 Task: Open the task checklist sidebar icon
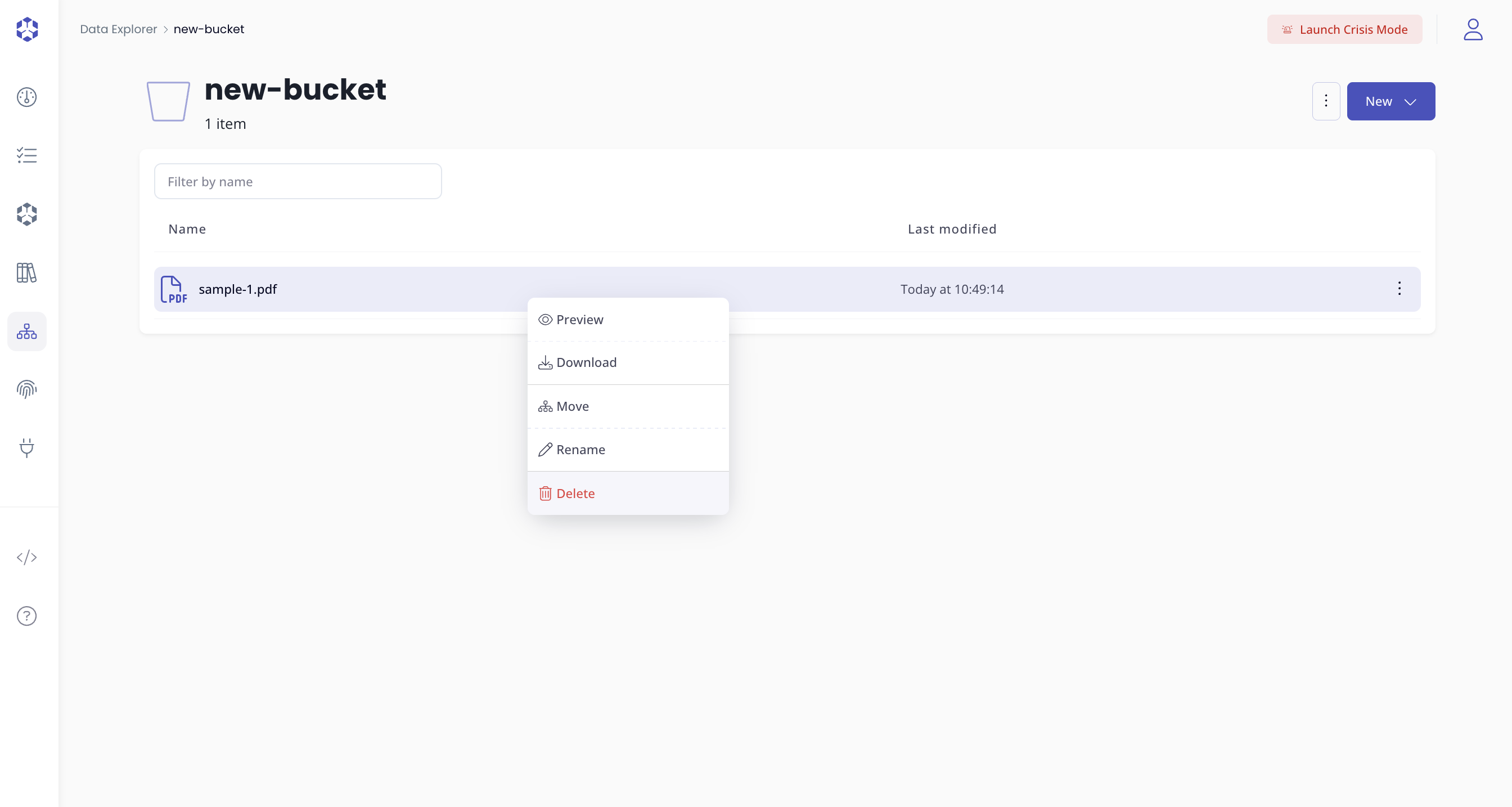(x=27, y=156)
